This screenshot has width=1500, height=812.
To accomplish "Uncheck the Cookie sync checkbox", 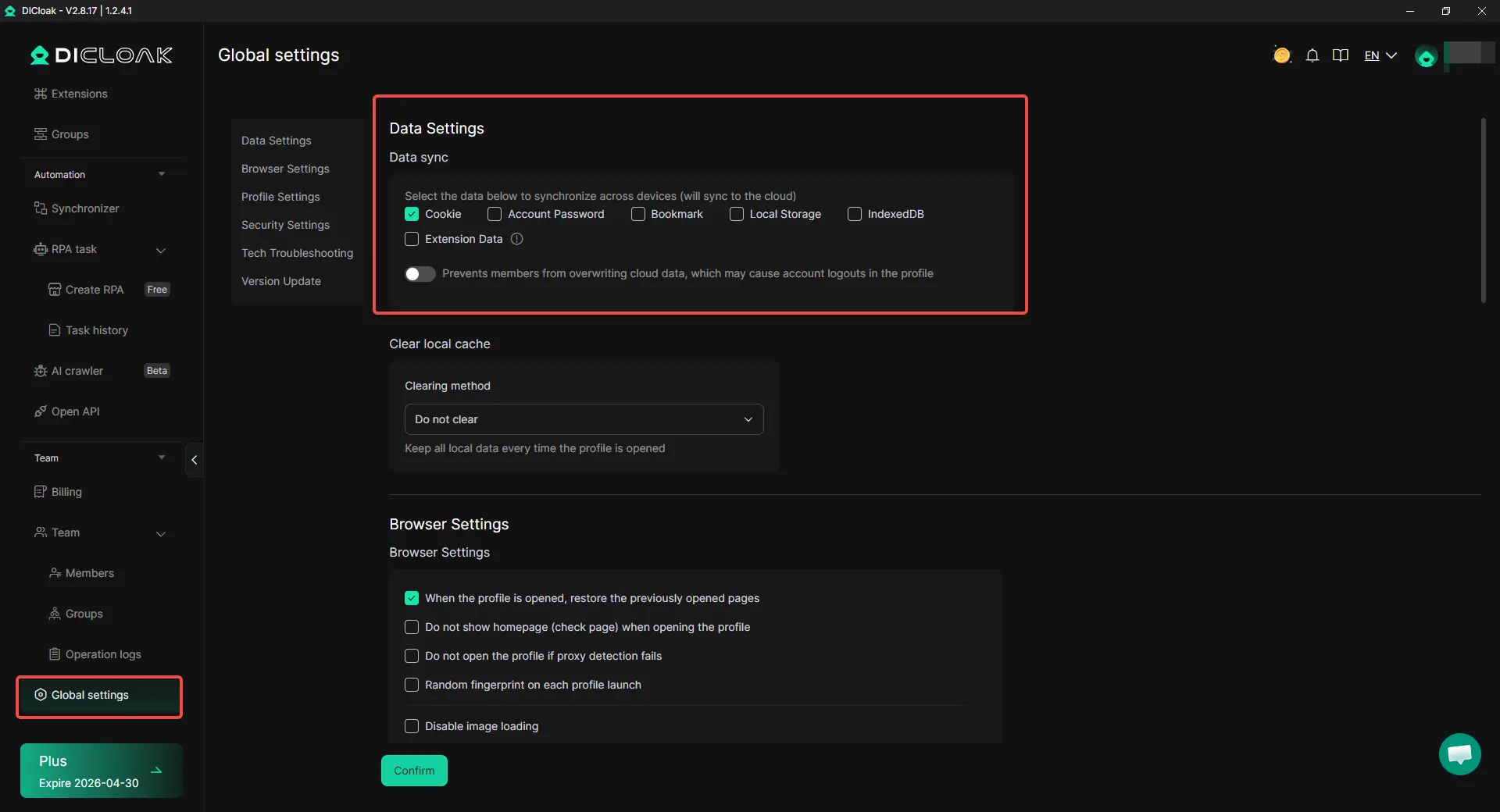I will pos(412,214).
